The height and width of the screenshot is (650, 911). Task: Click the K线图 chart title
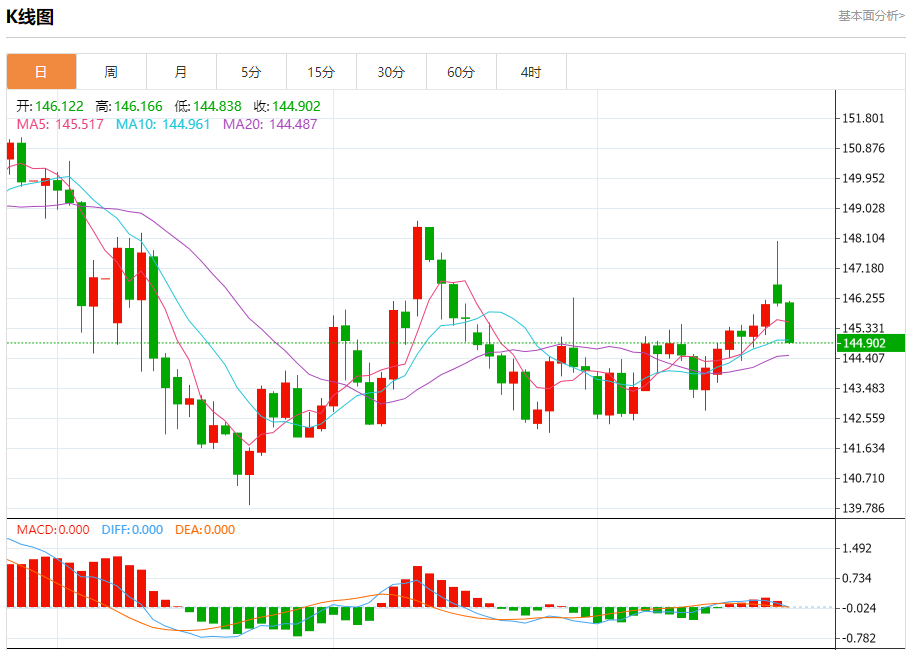[x=30, y=17]
